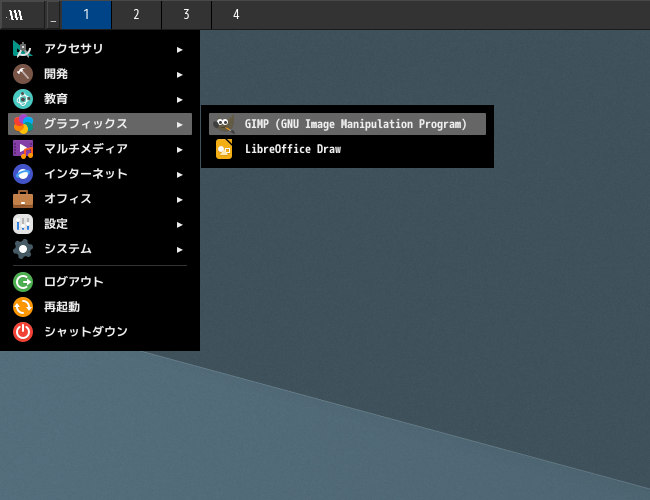Image resolution: width=650 pixels, height=500 pixels.
Task: Expand 開発 submenu arrow
Action: point(179,75)
